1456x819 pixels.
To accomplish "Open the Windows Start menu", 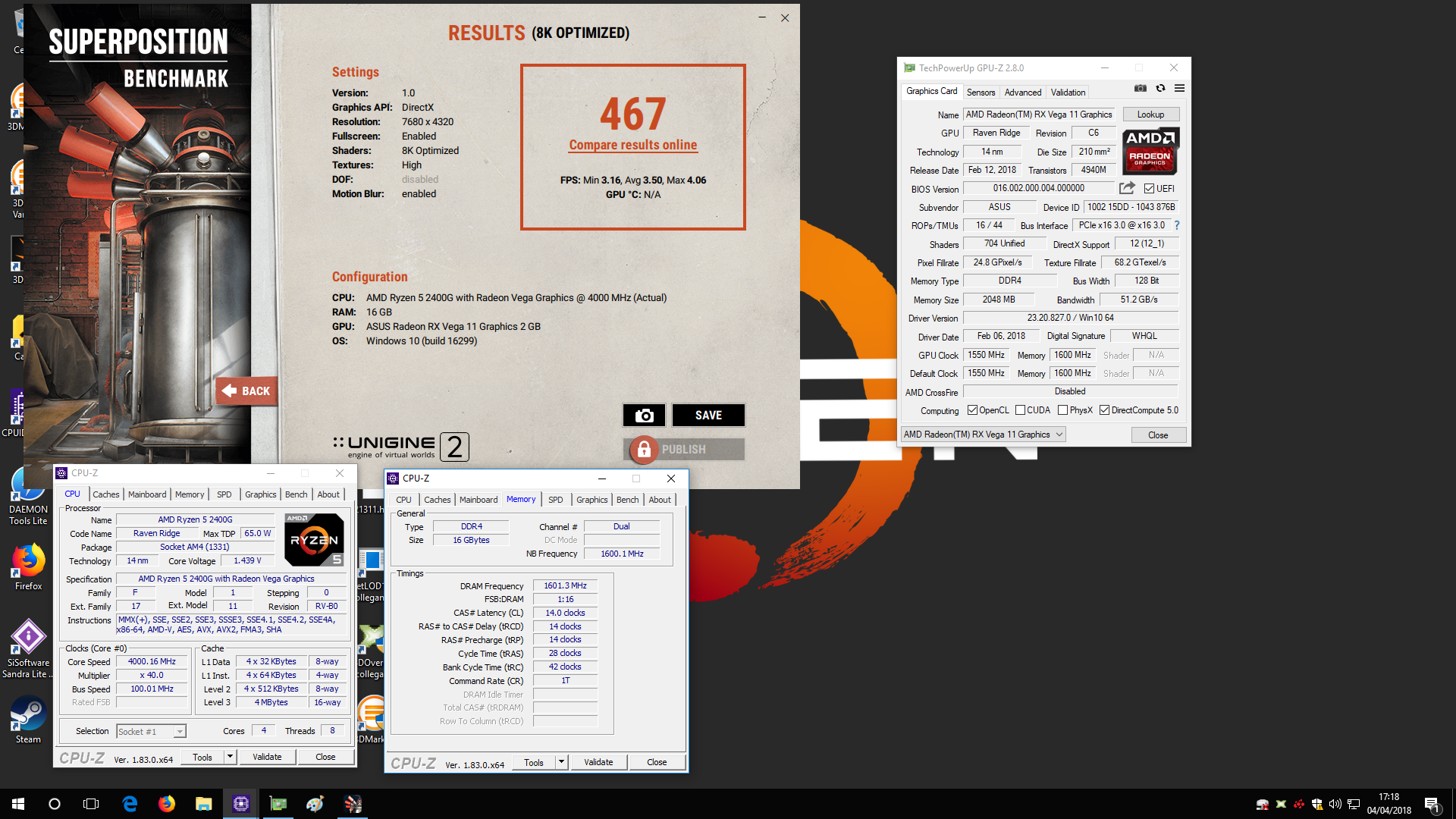I will tap(18, 804).
